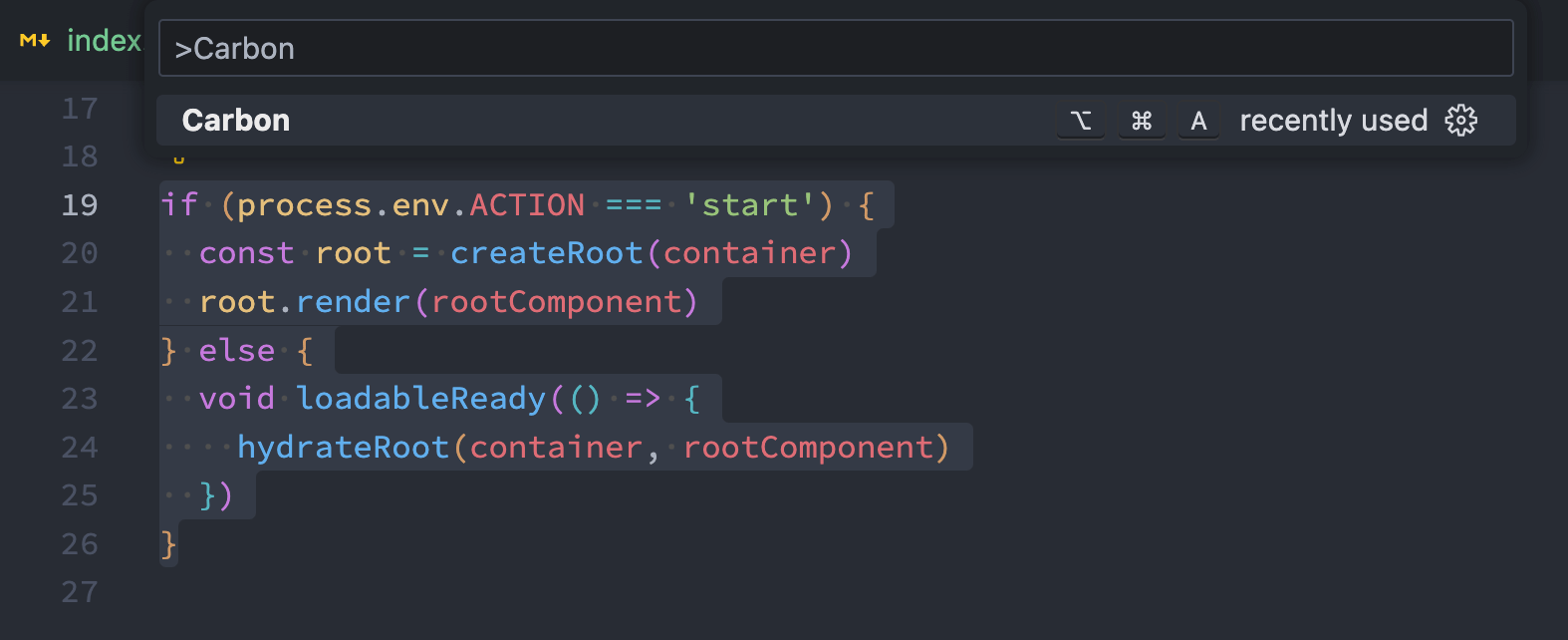Click the gear icon to configure Carbon keybinding
Viewport: 1568px width, 640px height.
coord(1460,121)
